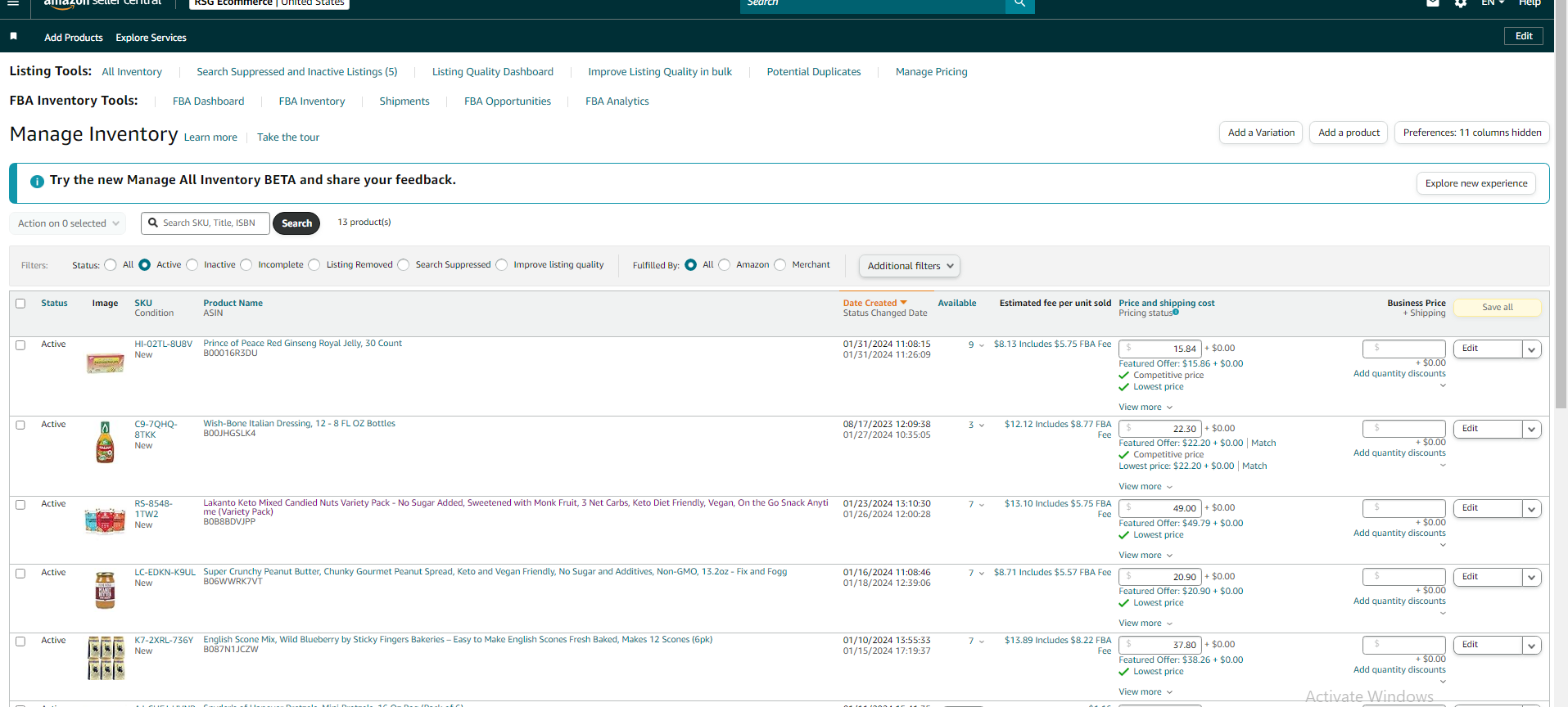Click the info icon in the BETA banner
Screen dimensions: 1568x707
pyautogui.click(x=37, y=182)
